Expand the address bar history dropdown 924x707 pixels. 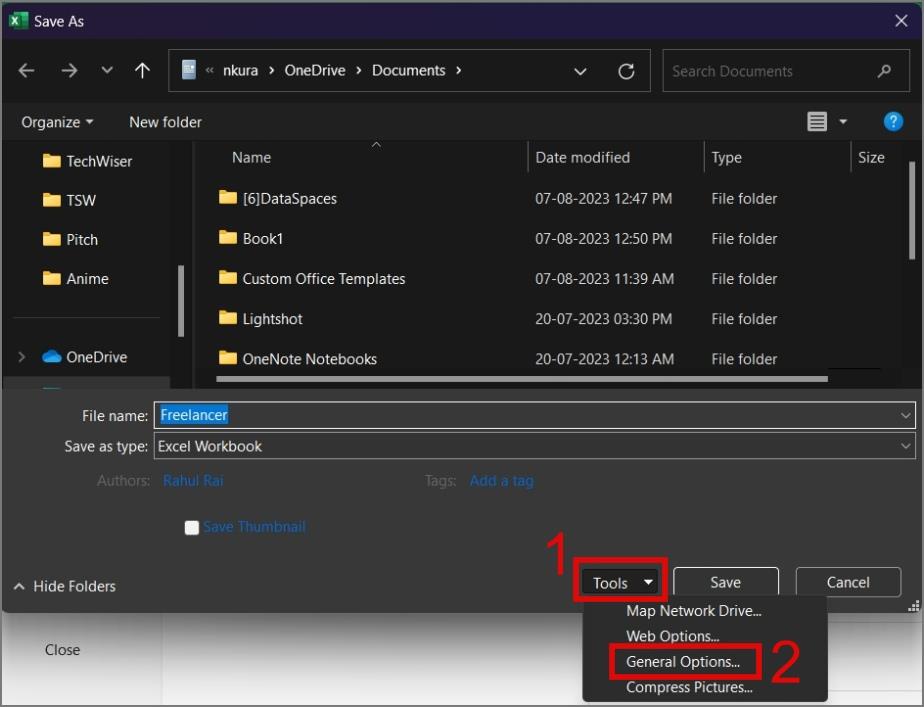click(x=580, y=71)
